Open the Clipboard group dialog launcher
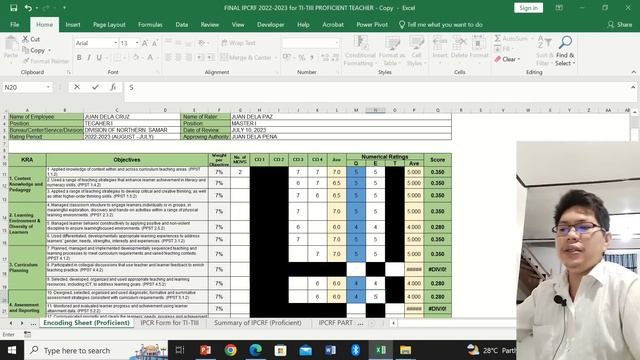The image size is (640, 360). pos(69,72)
